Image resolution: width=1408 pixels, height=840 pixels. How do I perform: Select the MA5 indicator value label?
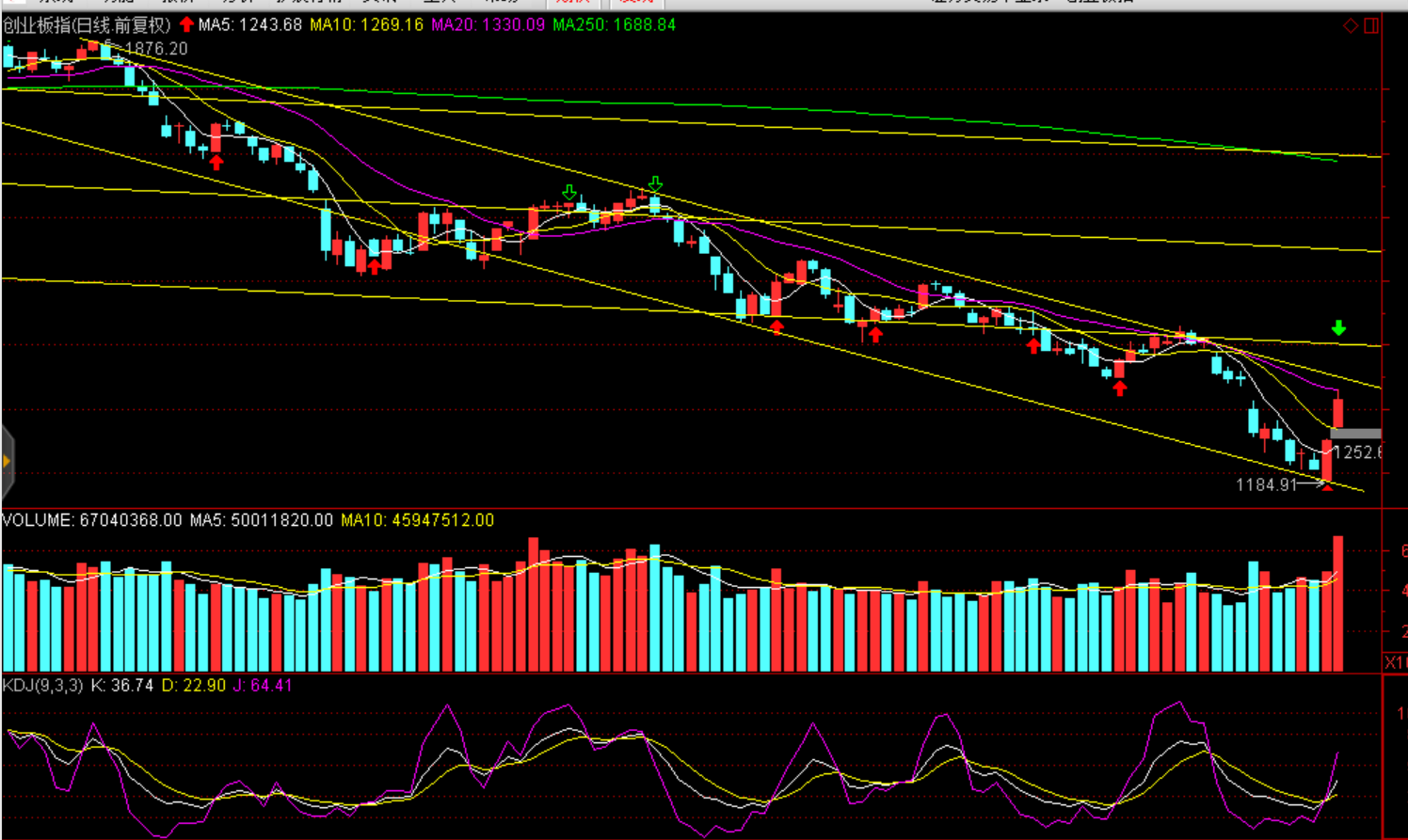point(249,25)
